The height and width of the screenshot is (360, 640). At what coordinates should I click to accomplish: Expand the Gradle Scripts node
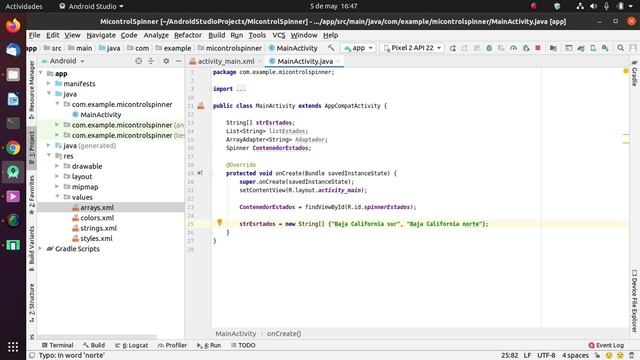40,249
